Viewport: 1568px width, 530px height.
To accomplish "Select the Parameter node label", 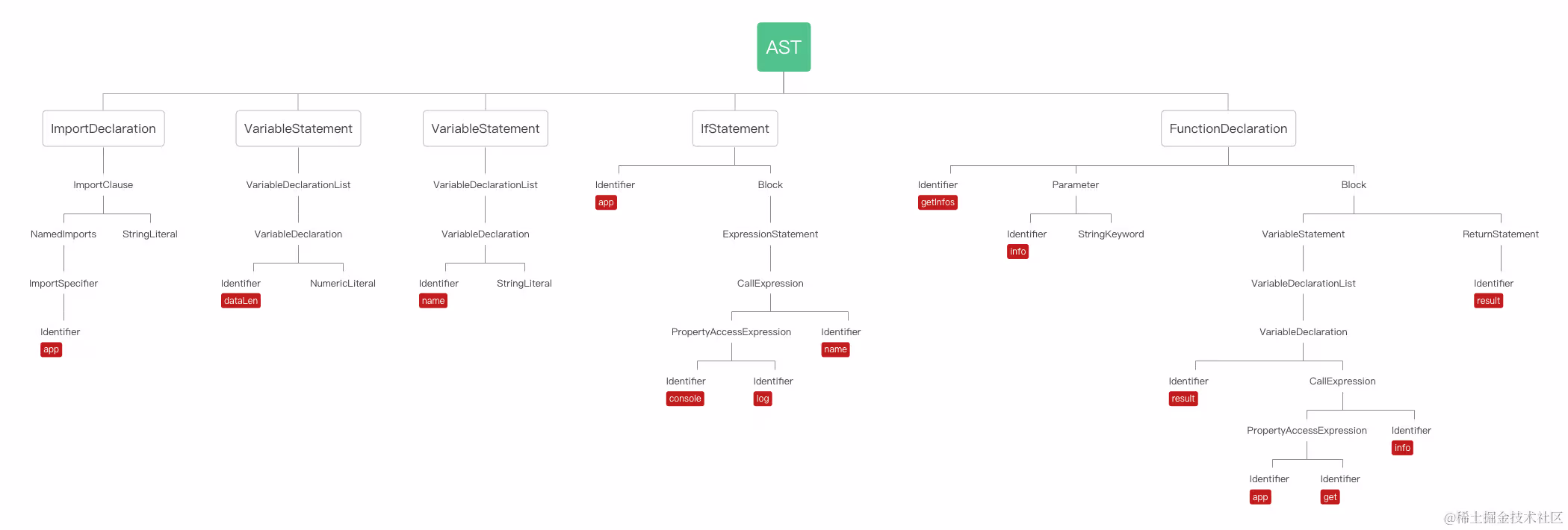I will pos(1075,185).
